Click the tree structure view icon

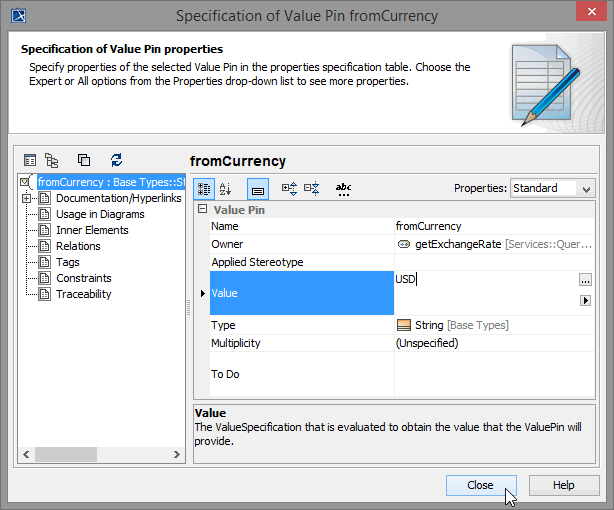(52, 160)
